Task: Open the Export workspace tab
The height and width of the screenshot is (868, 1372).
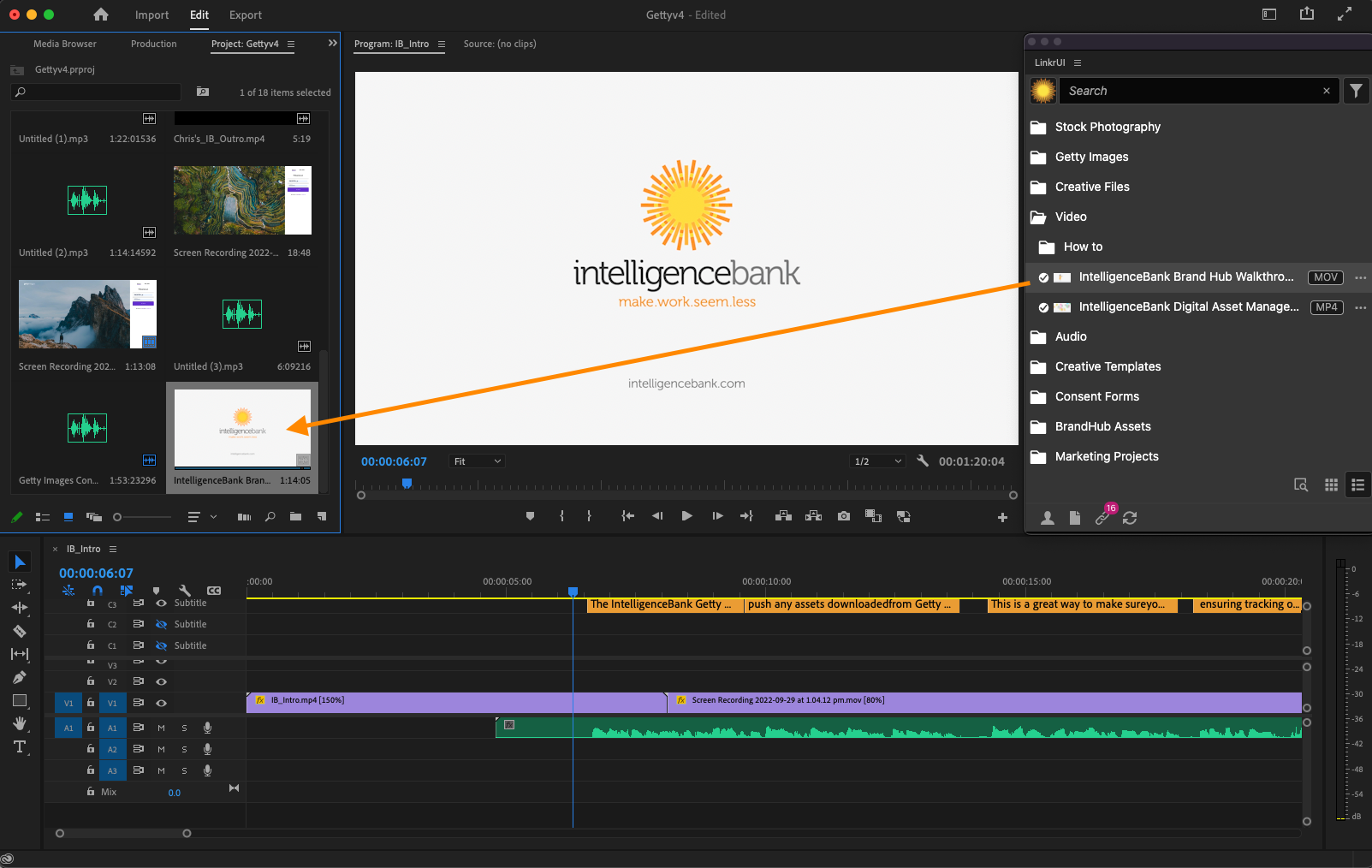Action: (x=245, y=15)
